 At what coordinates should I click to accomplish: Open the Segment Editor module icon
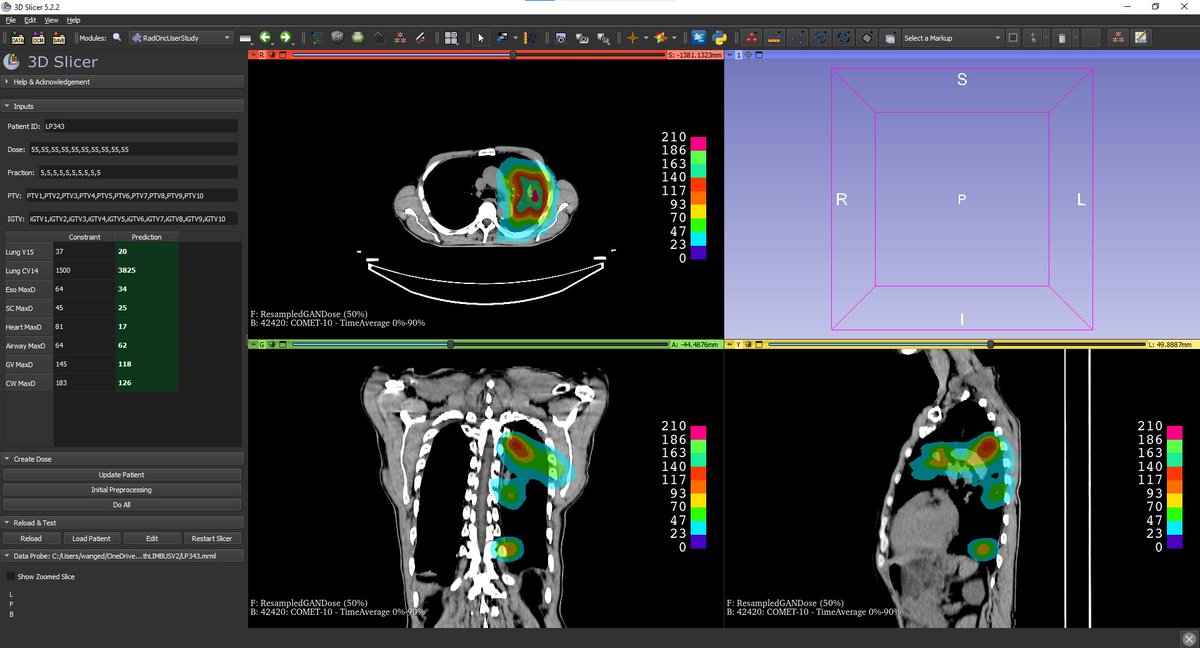click(421, 37)
